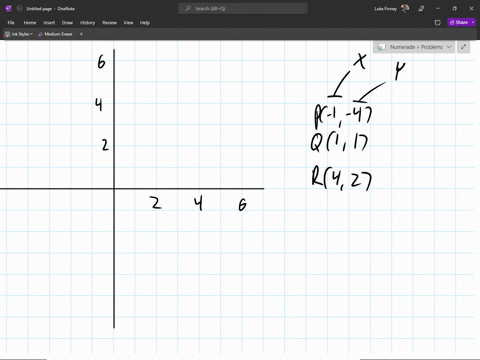Switch to the View tab
Image resolution: width=480 pixels, height=360 pixels.
(128, 23)
